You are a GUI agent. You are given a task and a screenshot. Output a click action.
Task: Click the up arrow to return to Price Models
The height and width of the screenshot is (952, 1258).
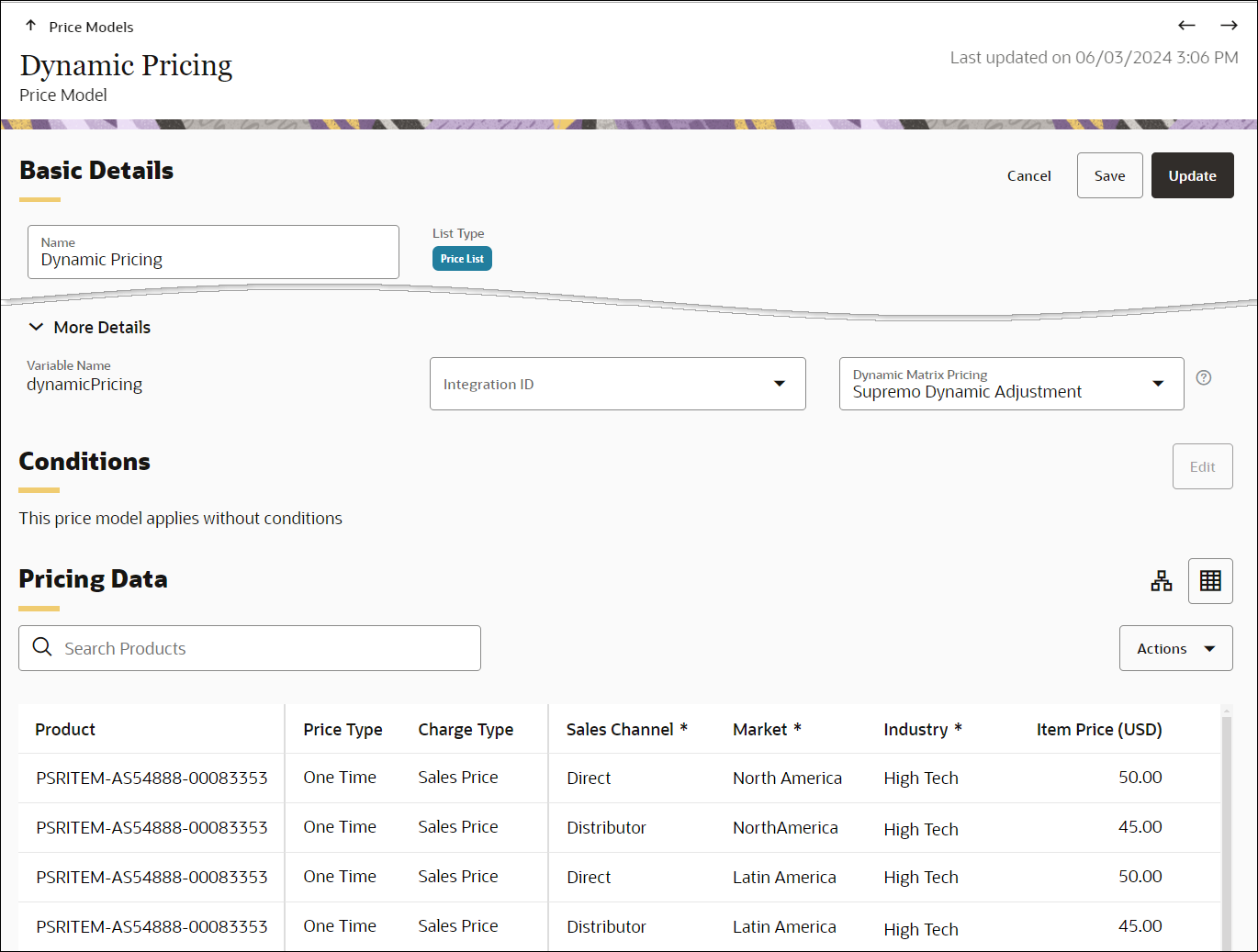coord(30,26)
